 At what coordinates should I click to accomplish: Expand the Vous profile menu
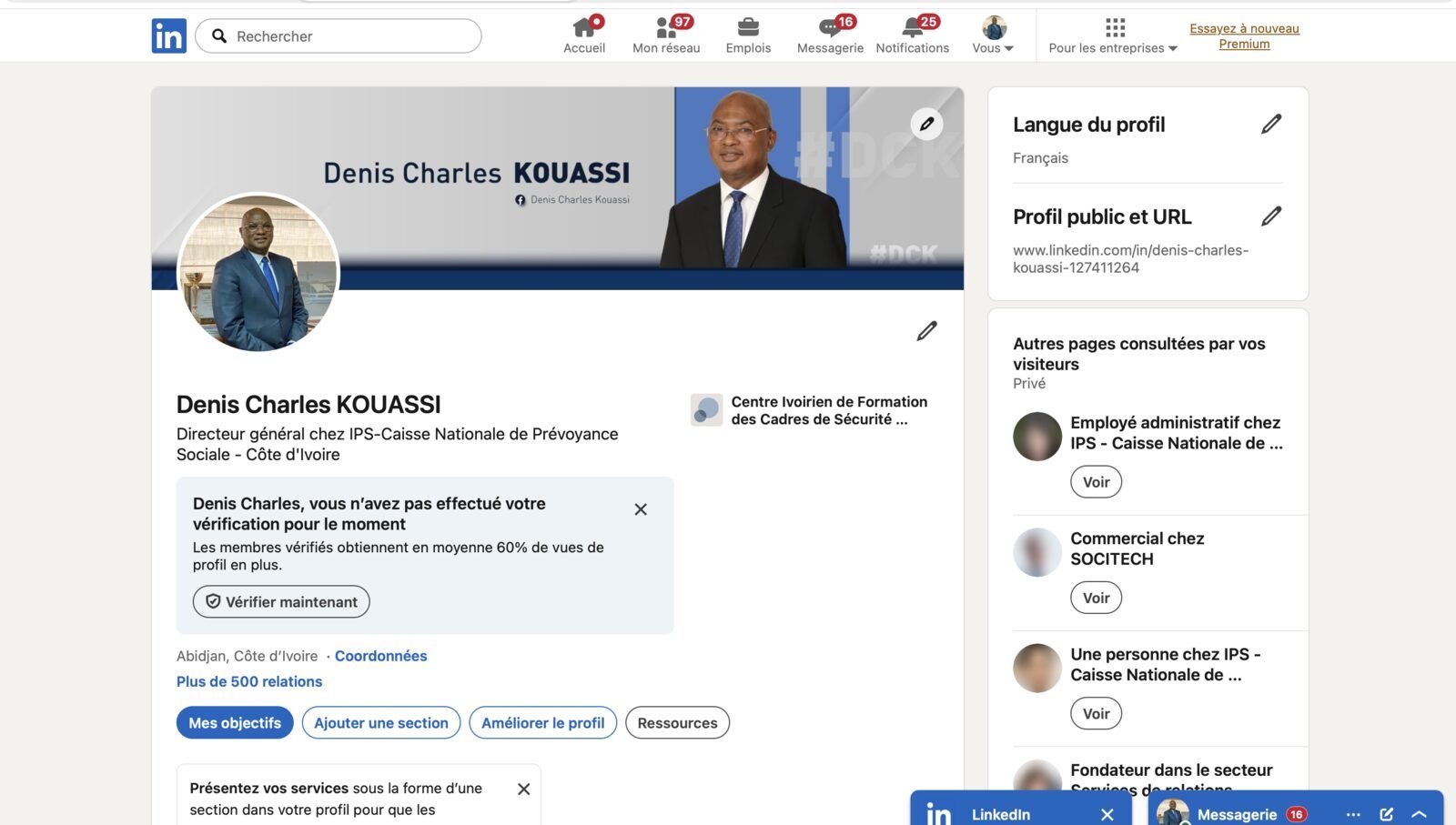pyautogui.click(x=993, y=35)
